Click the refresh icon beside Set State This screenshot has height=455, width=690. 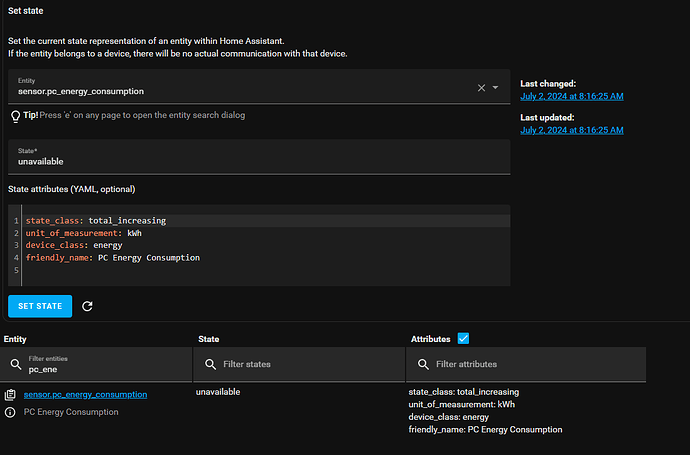pos(87,306)
